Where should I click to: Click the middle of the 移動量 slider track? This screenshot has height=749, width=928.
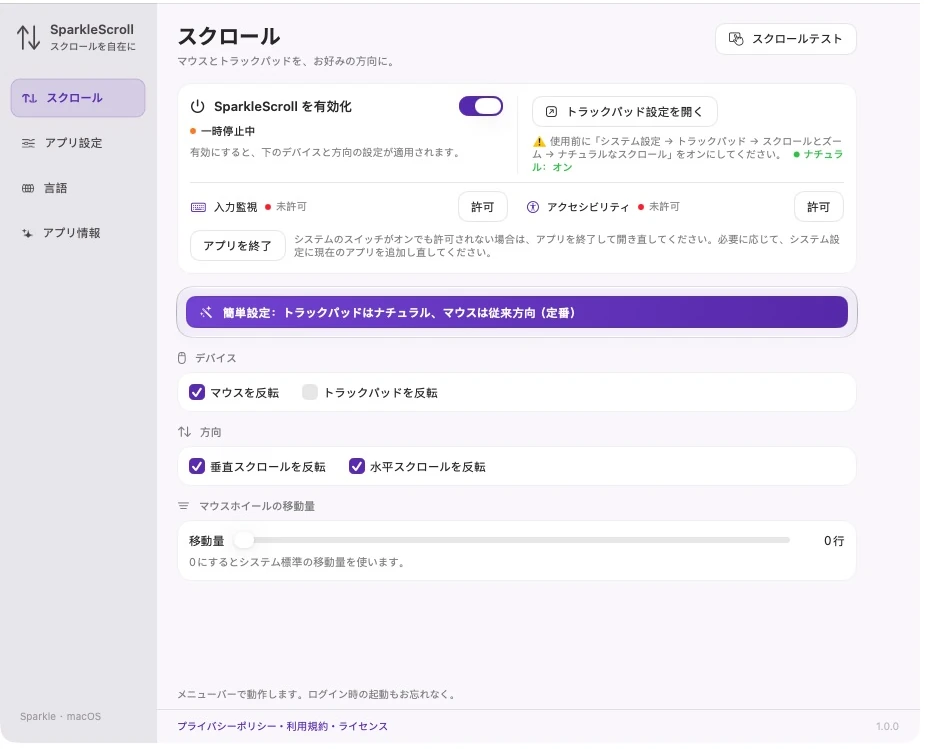click(x=513, y=540)
